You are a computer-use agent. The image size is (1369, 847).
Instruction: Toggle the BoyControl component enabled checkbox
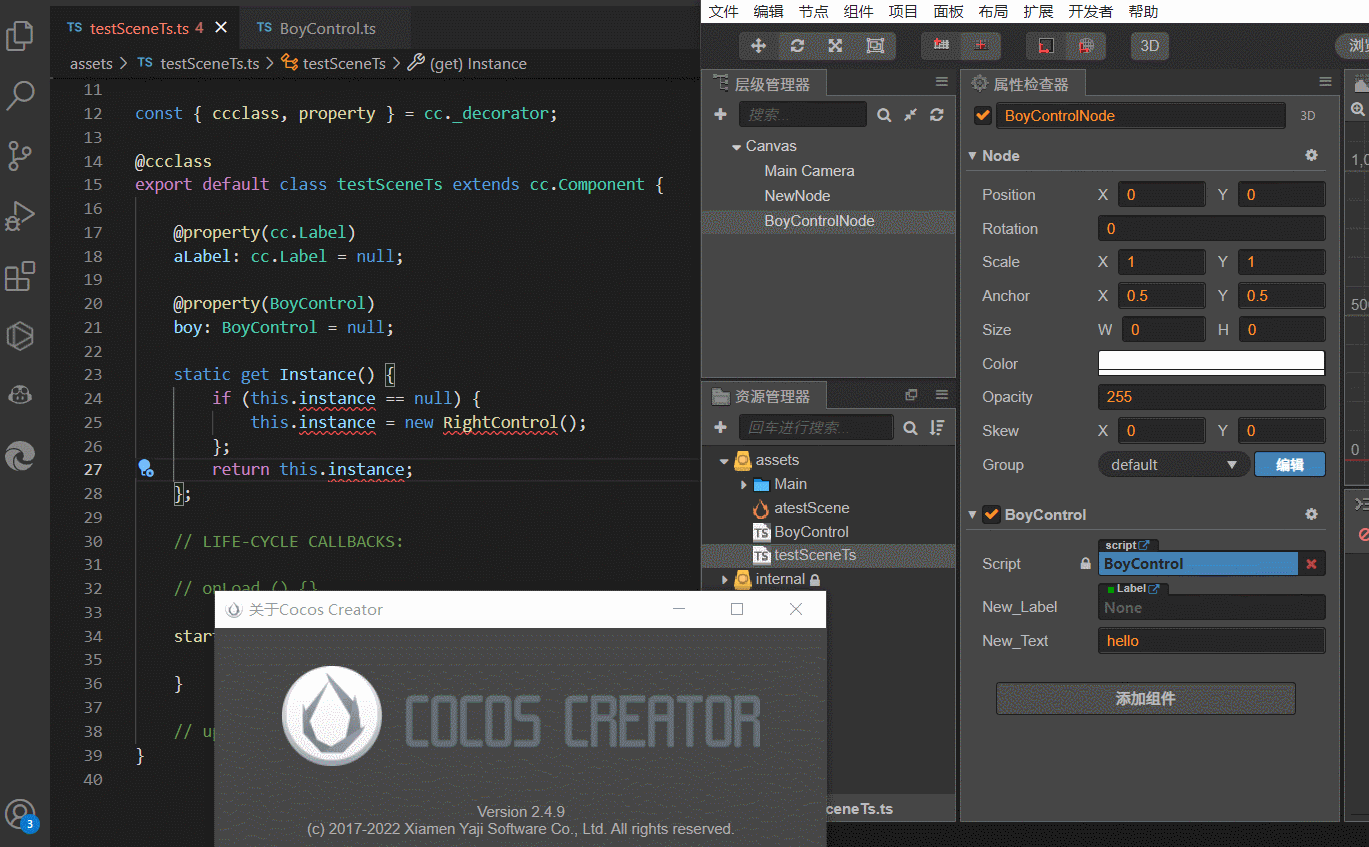[x=992, y=515]
